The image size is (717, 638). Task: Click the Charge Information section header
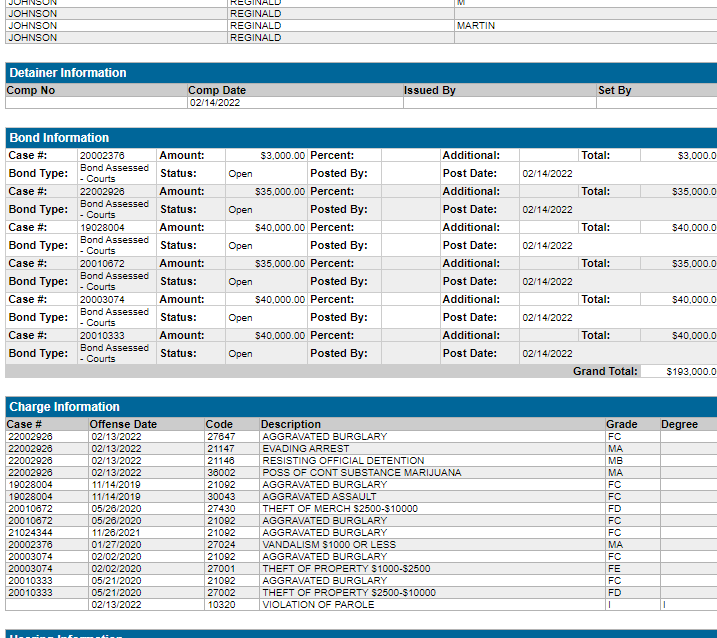tap(64, 407)
